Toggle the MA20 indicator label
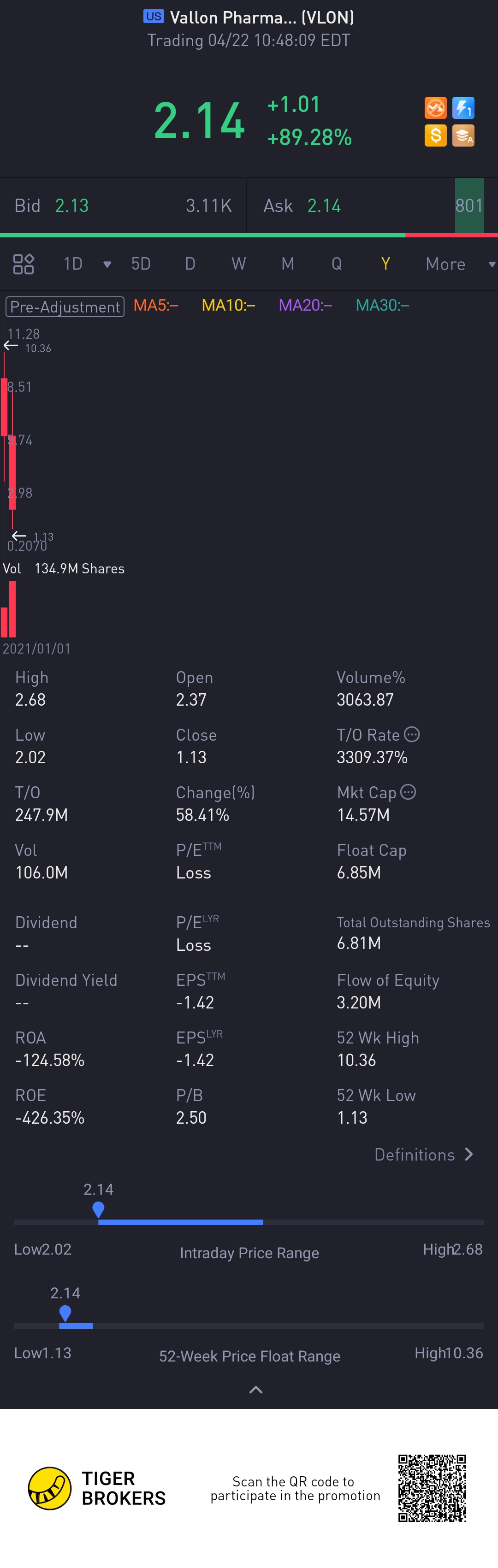The image size is (498, 1568). click(305, 306)
